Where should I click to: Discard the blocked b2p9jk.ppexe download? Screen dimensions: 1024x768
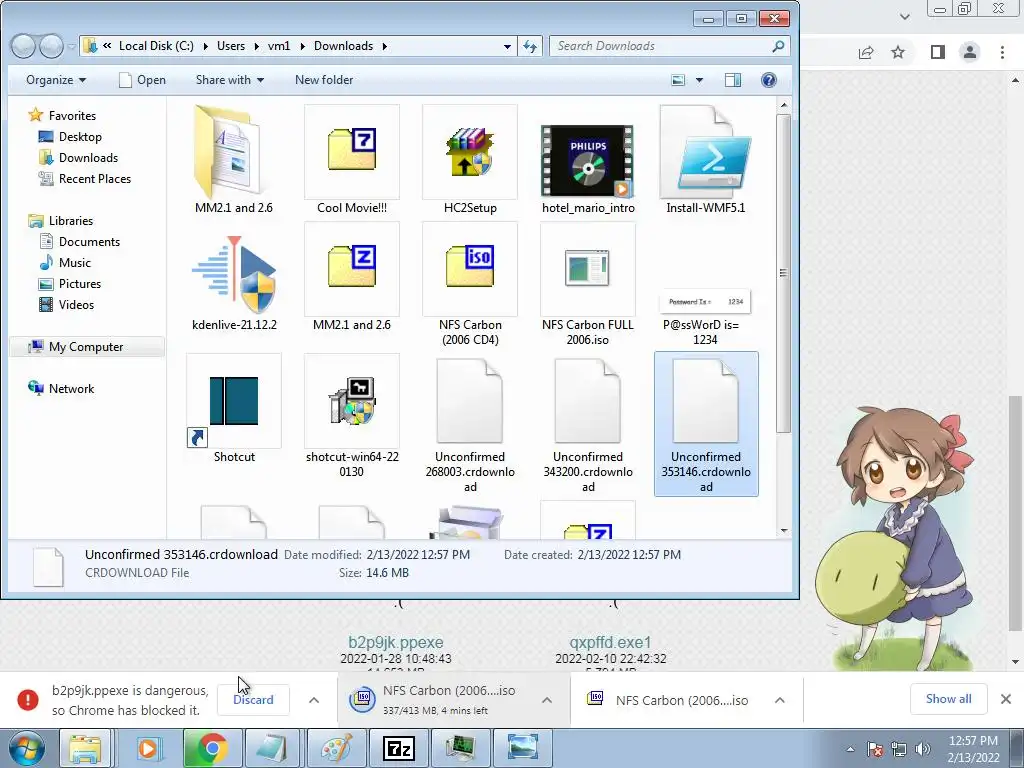coord(253,699)
